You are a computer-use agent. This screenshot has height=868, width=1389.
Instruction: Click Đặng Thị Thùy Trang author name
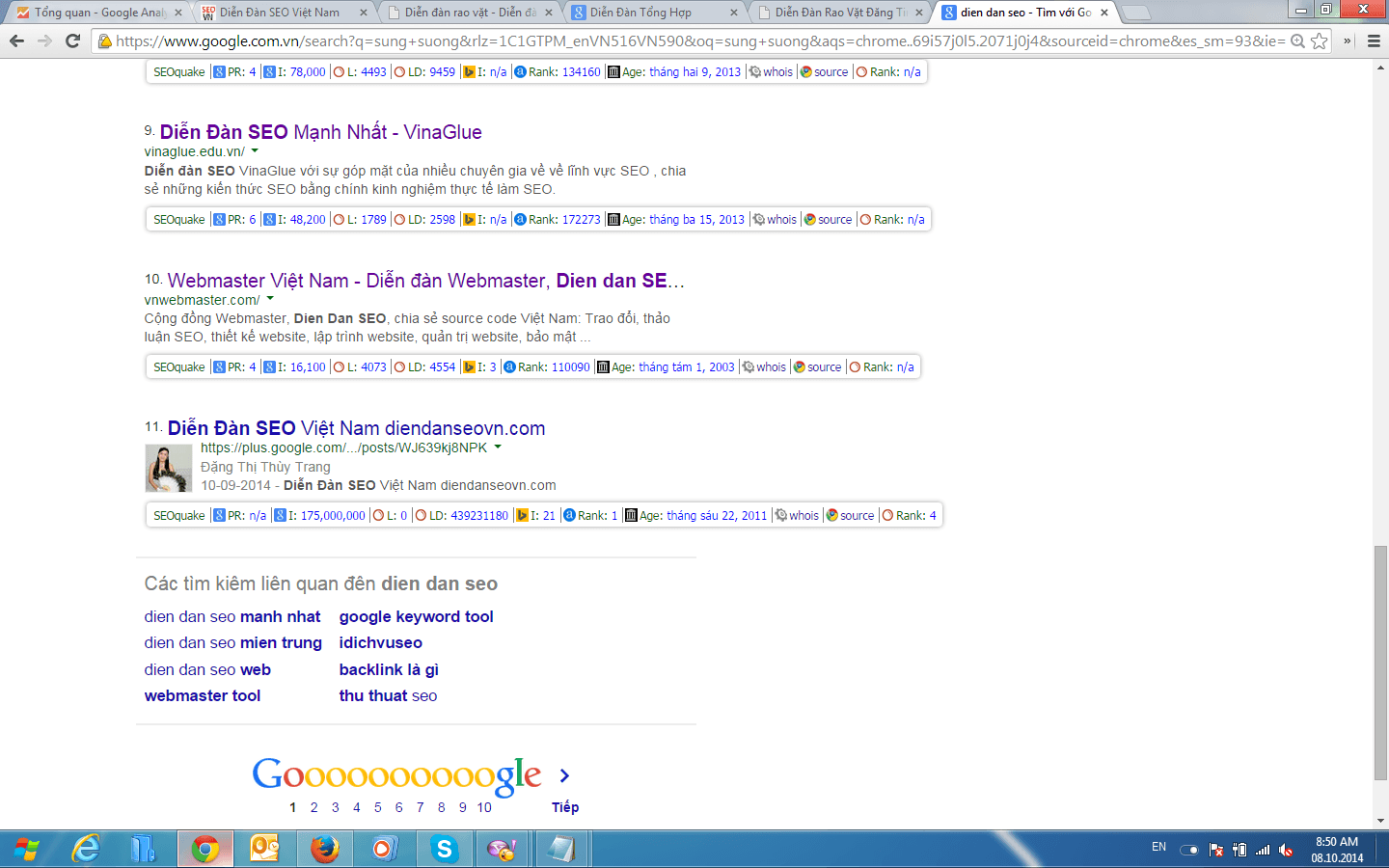(265, 467)
